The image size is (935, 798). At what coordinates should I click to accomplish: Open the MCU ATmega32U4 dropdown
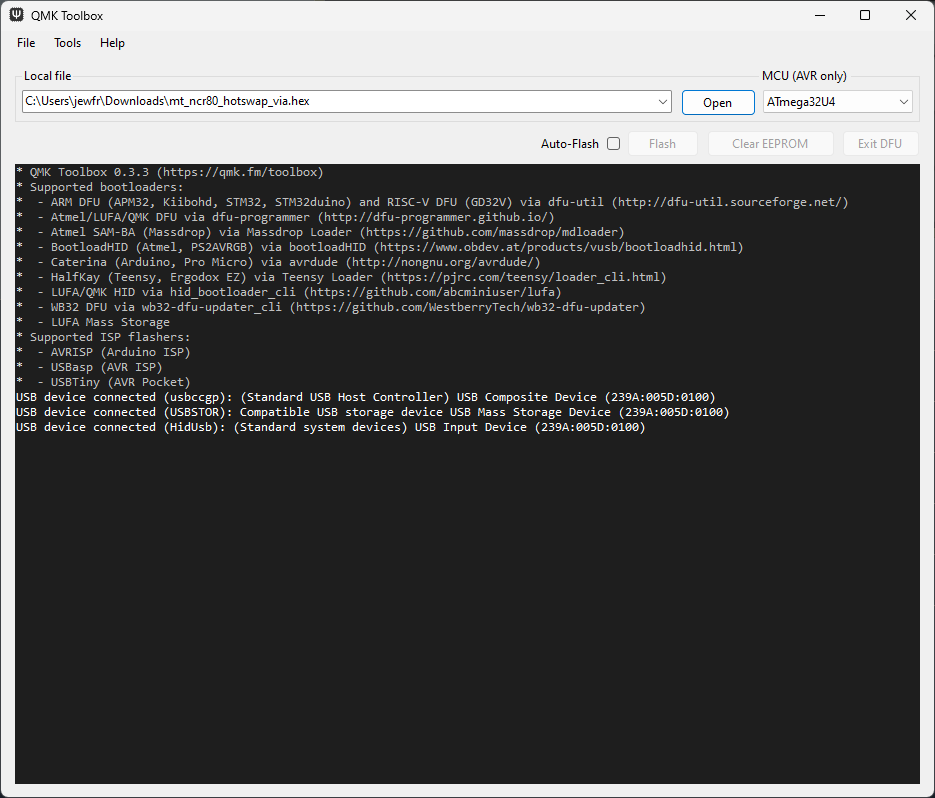(838, 102)
